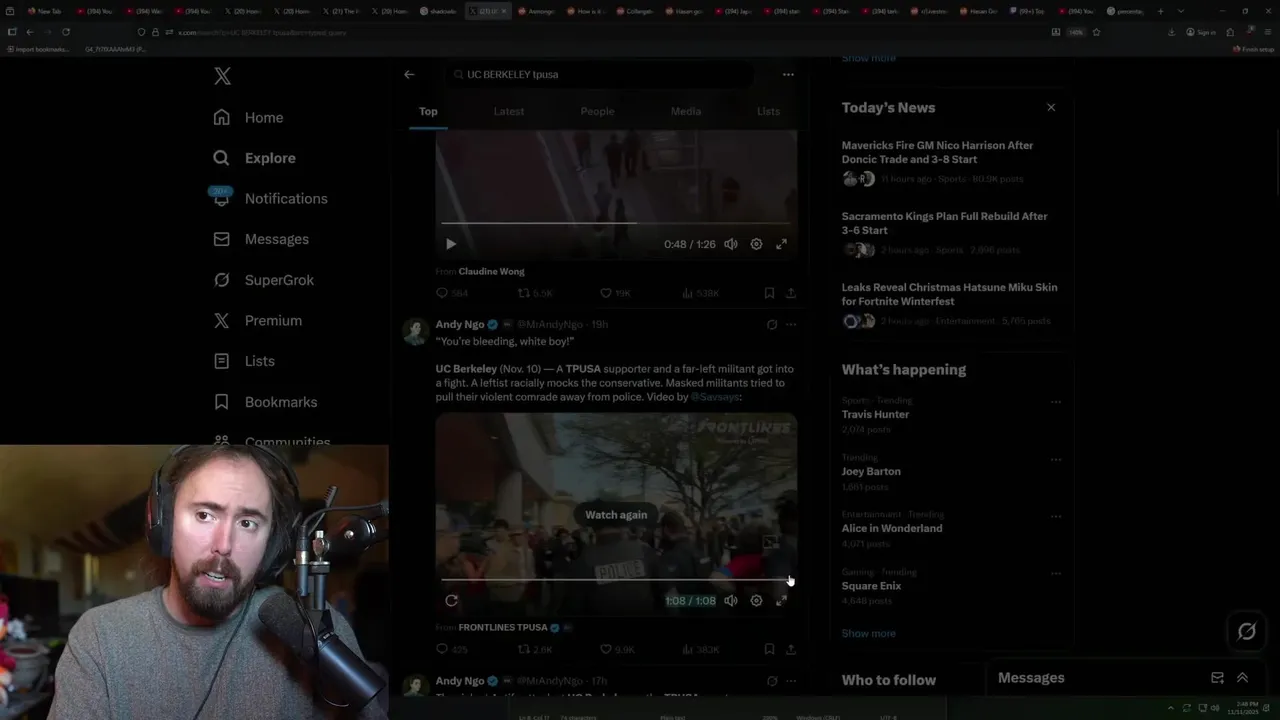Open more options on Andy Ngo 19h post
The image size is (1280, 720).
[791, 324]
